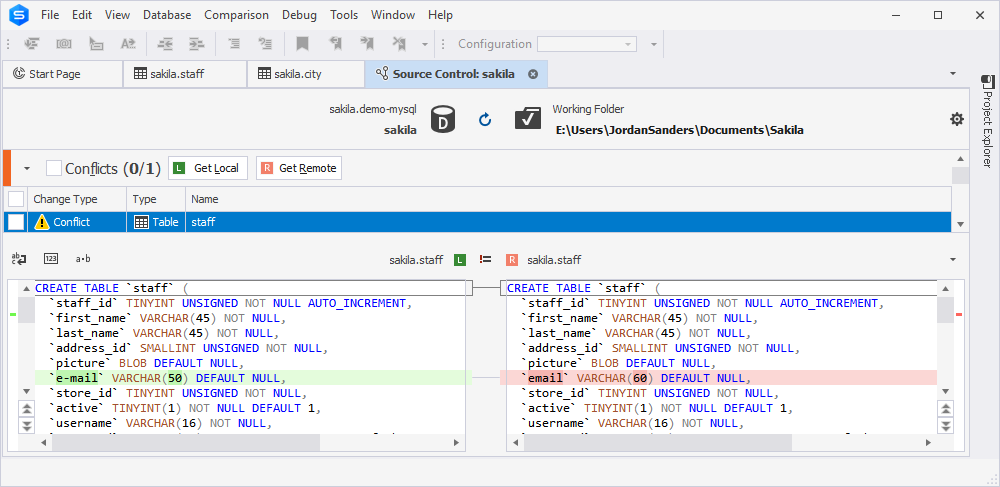Jump to previous difference in left pane
The height and width of the screenshot is (487, 1000).
tap(27, 409)
